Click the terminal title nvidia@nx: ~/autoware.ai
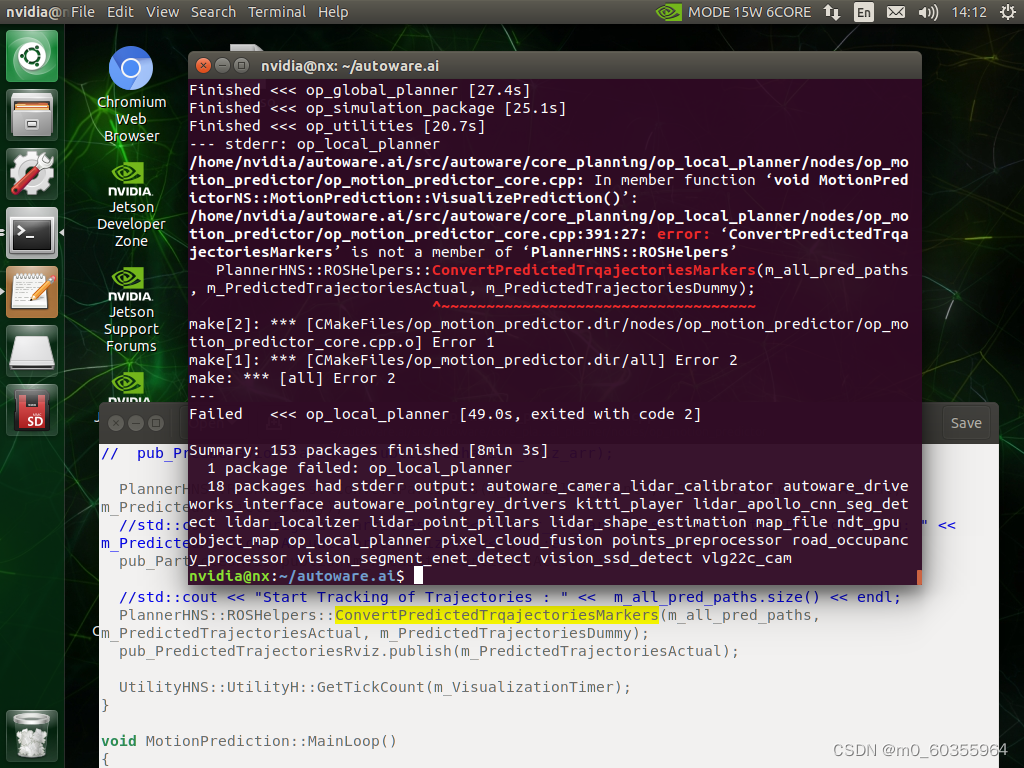 click(x=349, y=66)
